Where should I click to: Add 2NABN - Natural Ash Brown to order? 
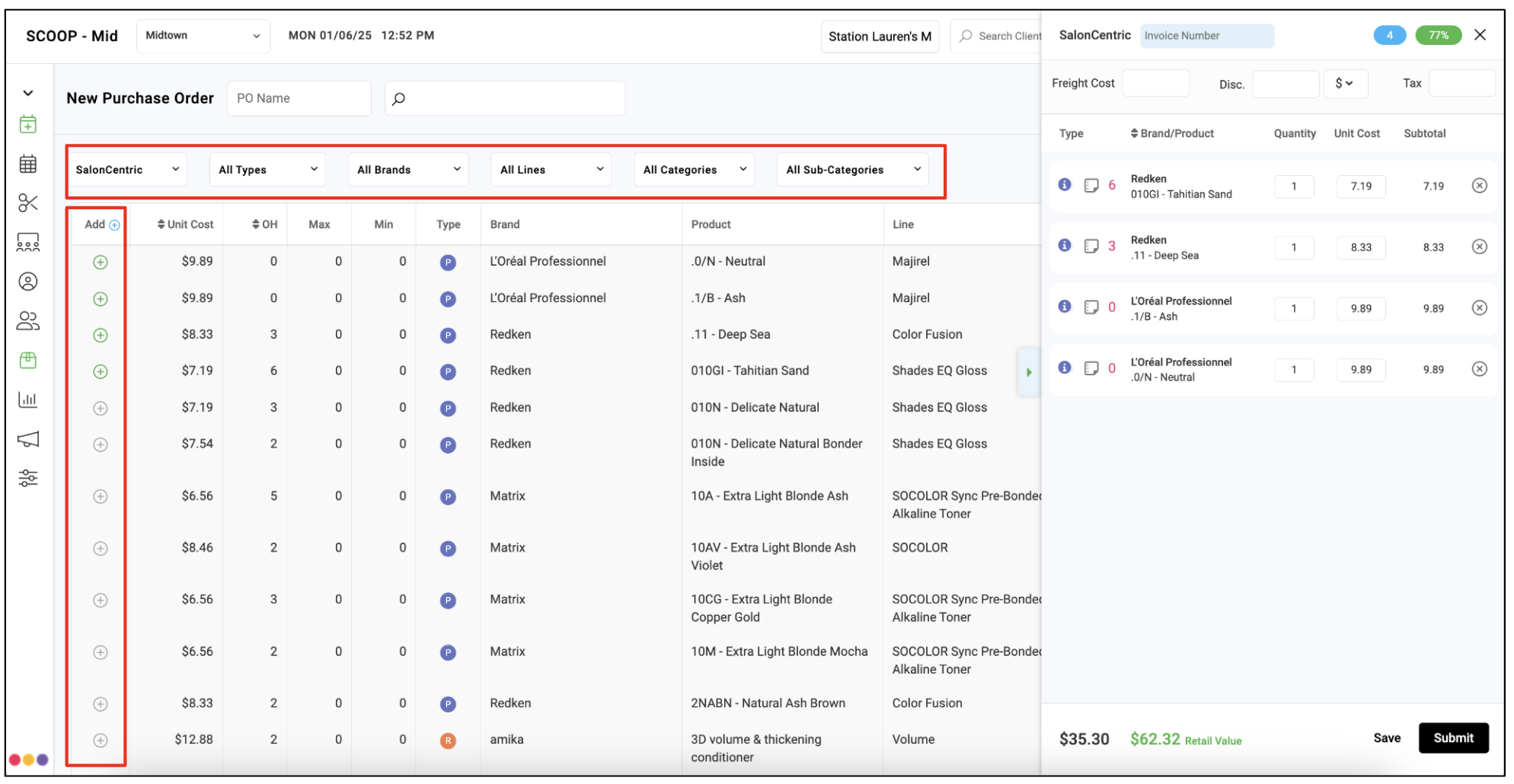click(101, 705)
